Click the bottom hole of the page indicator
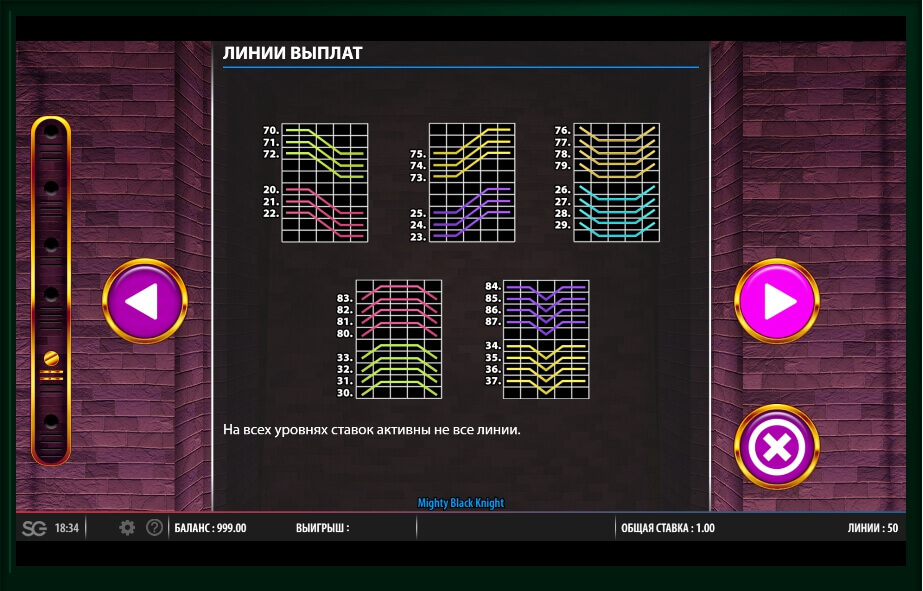 (51, 421)
